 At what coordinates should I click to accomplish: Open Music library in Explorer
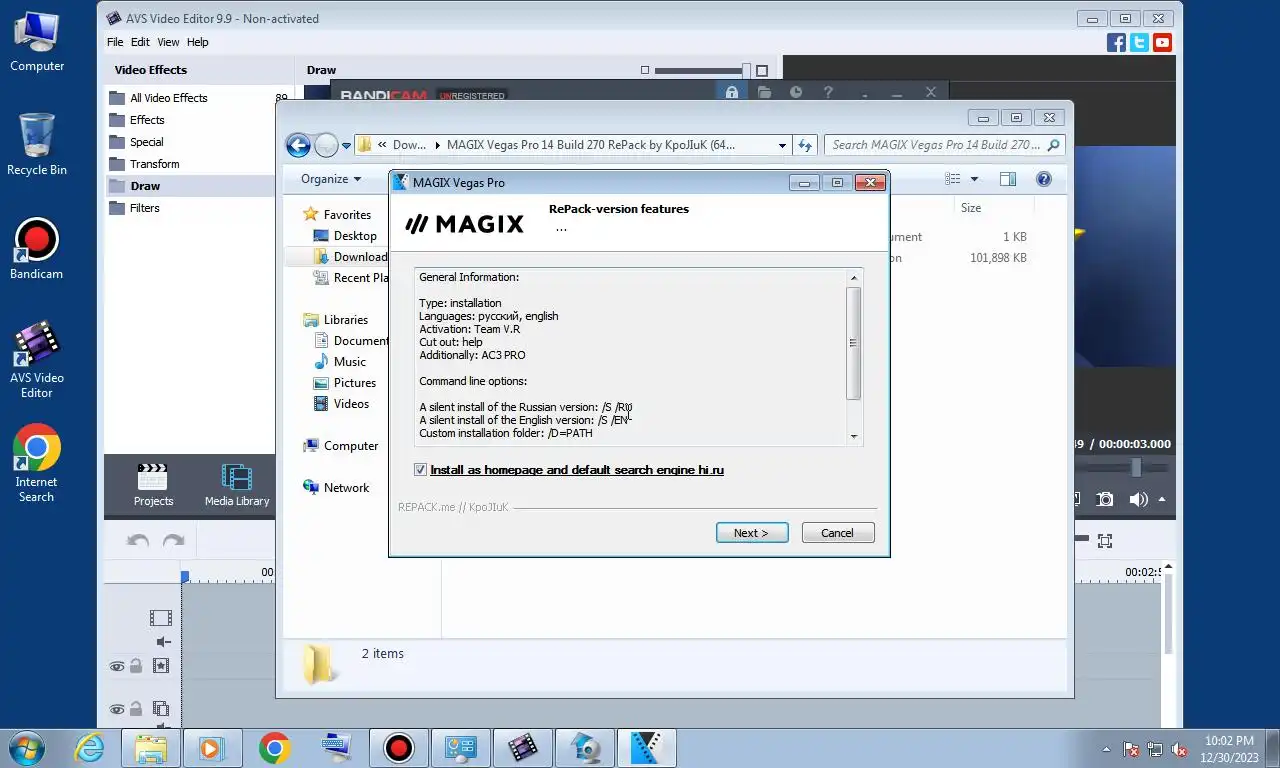click(x=340, y=362)
